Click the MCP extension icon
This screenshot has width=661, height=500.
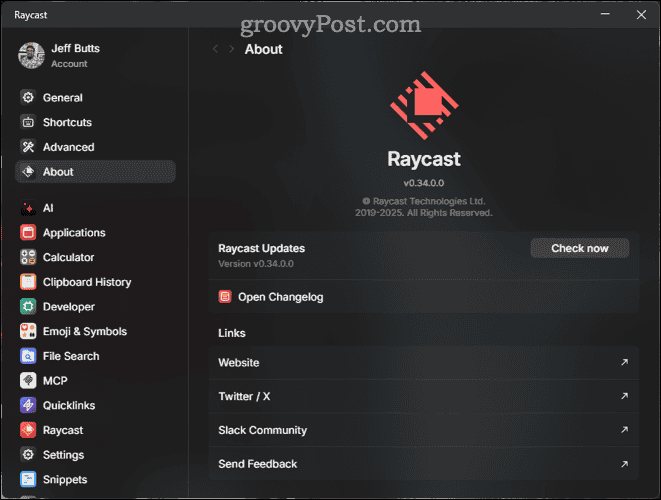[x=28, y=381]
